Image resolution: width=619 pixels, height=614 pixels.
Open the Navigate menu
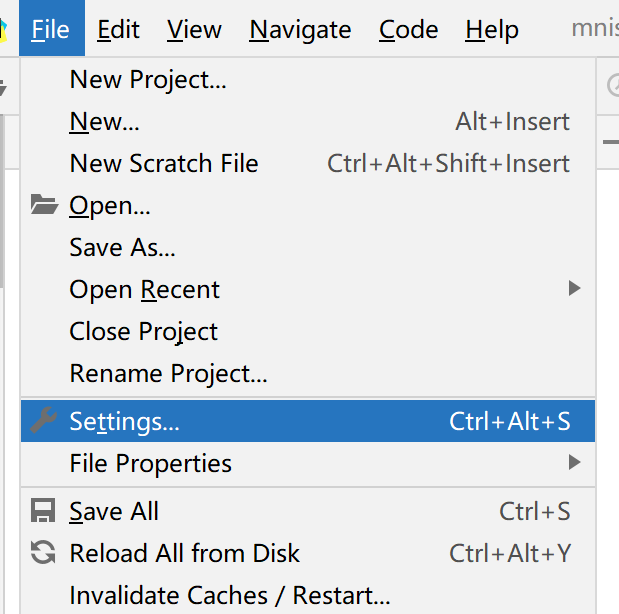[300, 30]
